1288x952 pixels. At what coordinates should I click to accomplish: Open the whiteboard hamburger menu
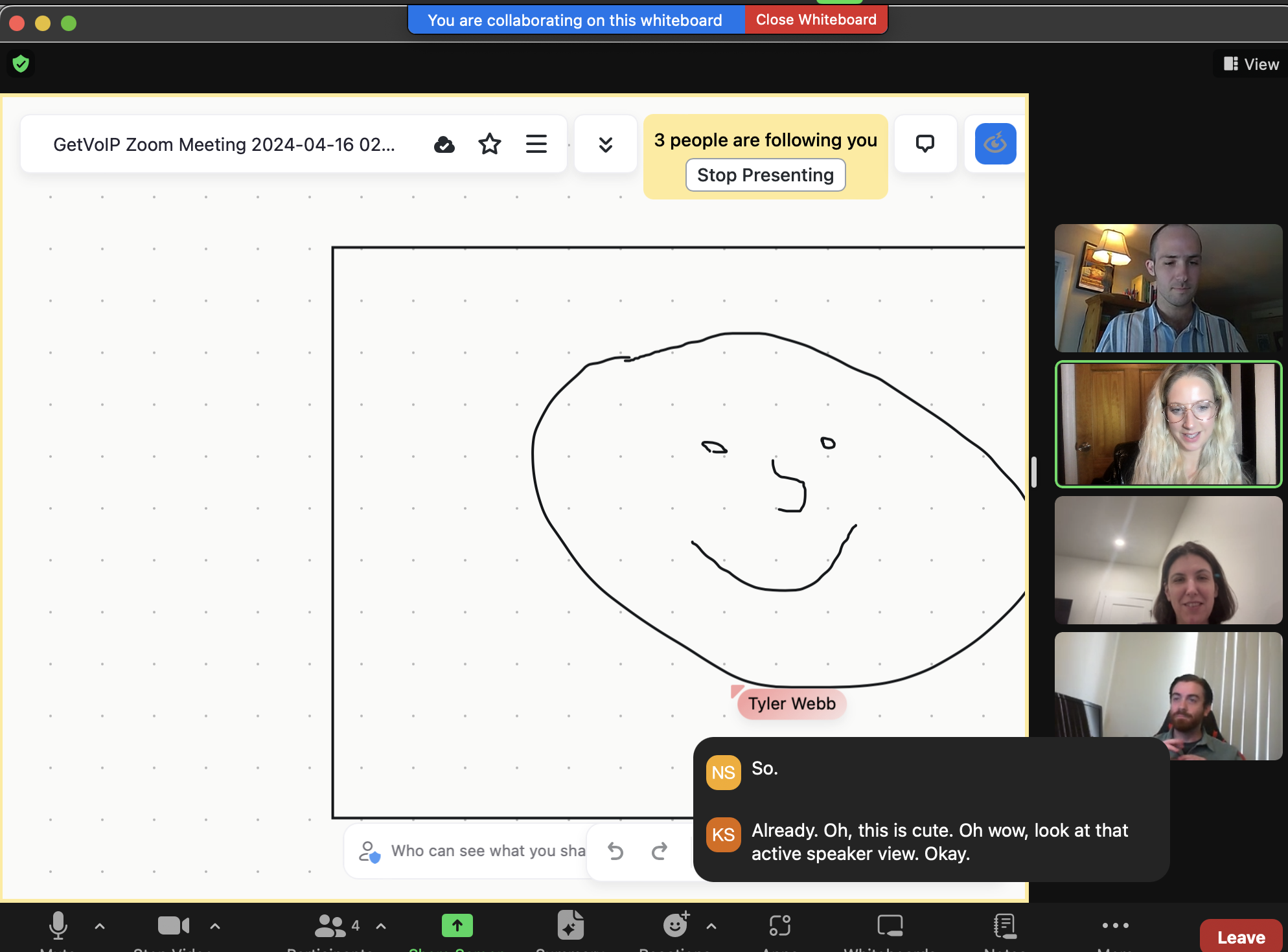(536, 144)
